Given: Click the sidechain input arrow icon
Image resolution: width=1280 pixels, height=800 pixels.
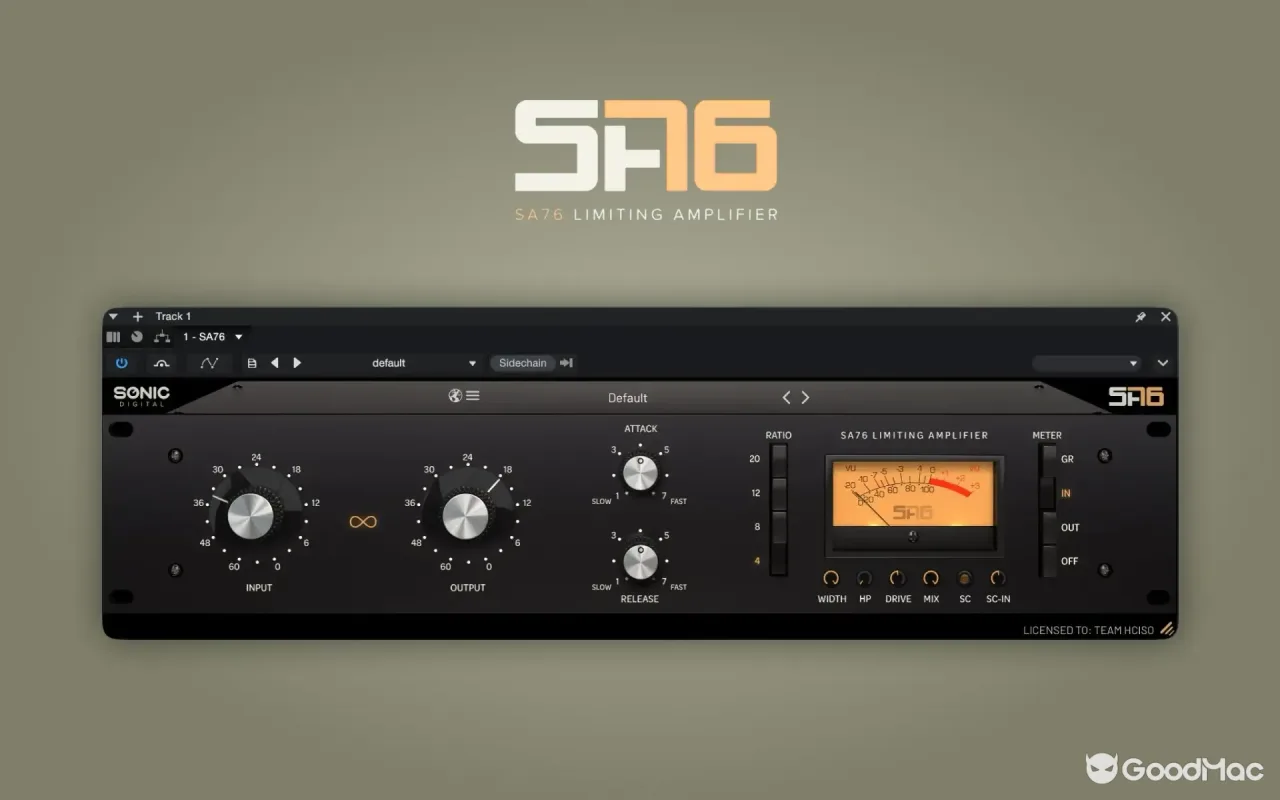Looking at the screenshot, I should pyautogui.click(x=566, y=363).
